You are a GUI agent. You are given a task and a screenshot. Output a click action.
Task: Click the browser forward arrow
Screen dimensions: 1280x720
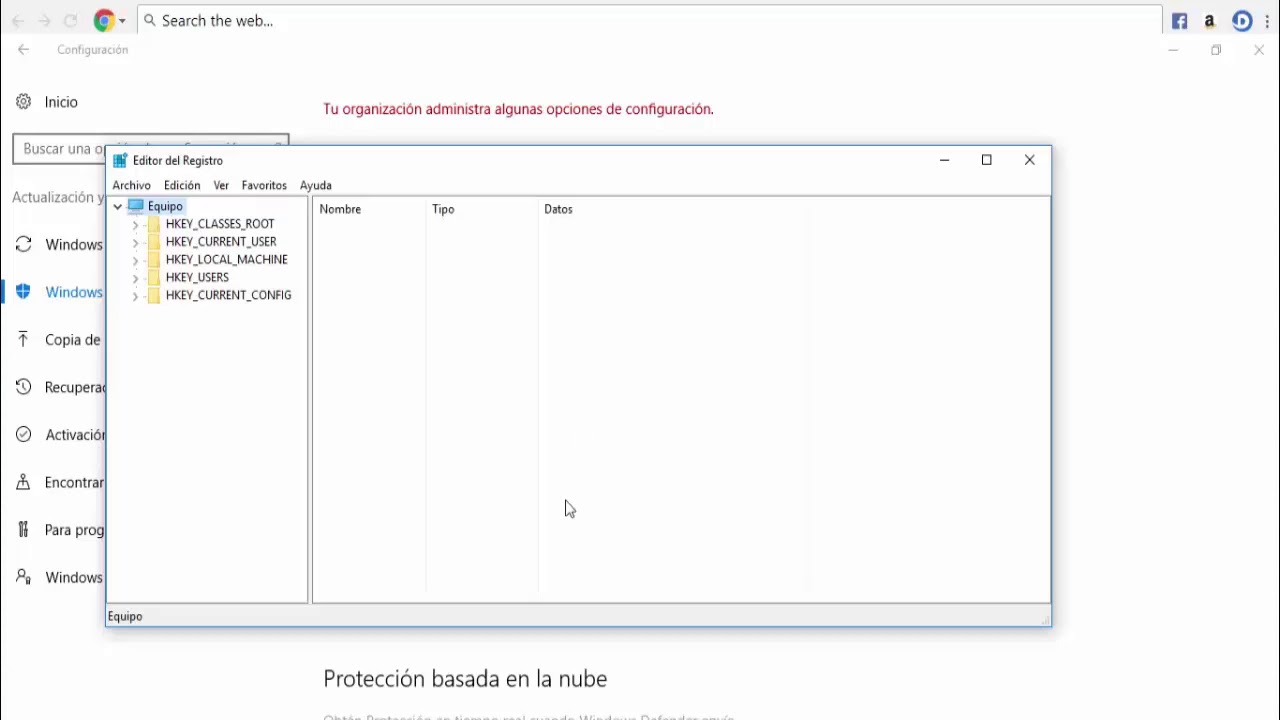(44, 20)
